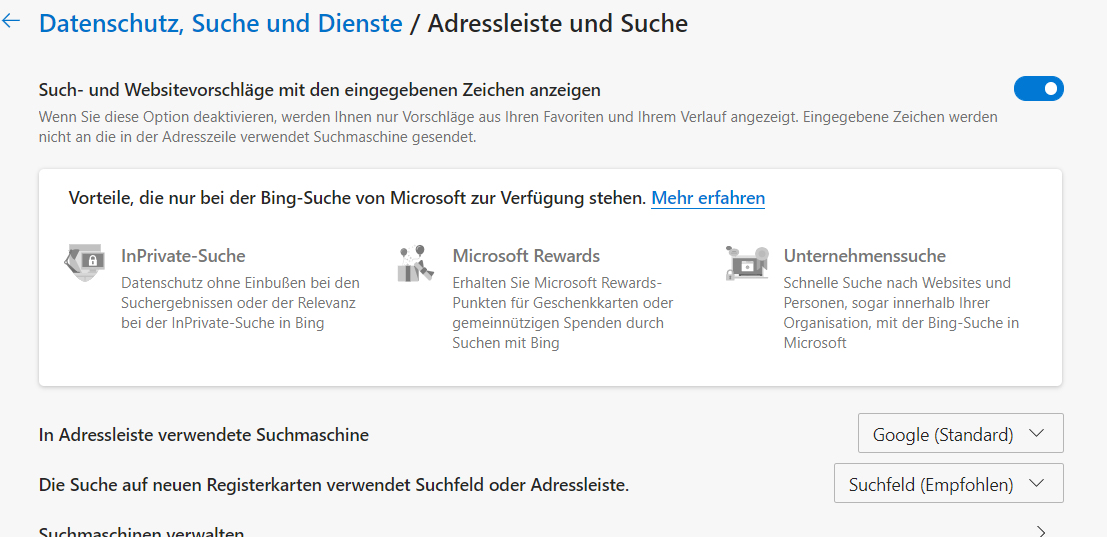Click the Microsoft Rewards heading
The image size is (1107, 537).
point(526,256)
